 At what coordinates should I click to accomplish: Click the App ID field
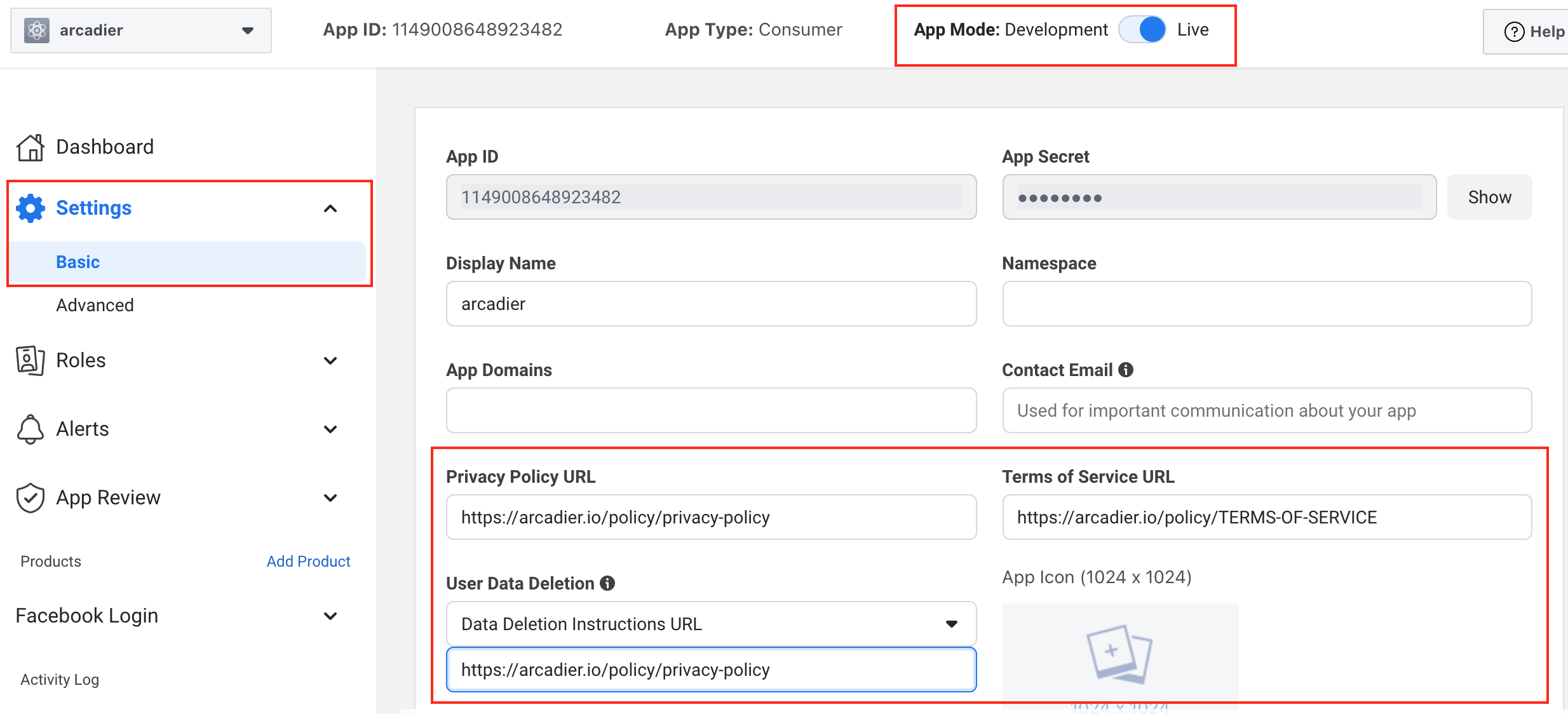coord(711,197)
